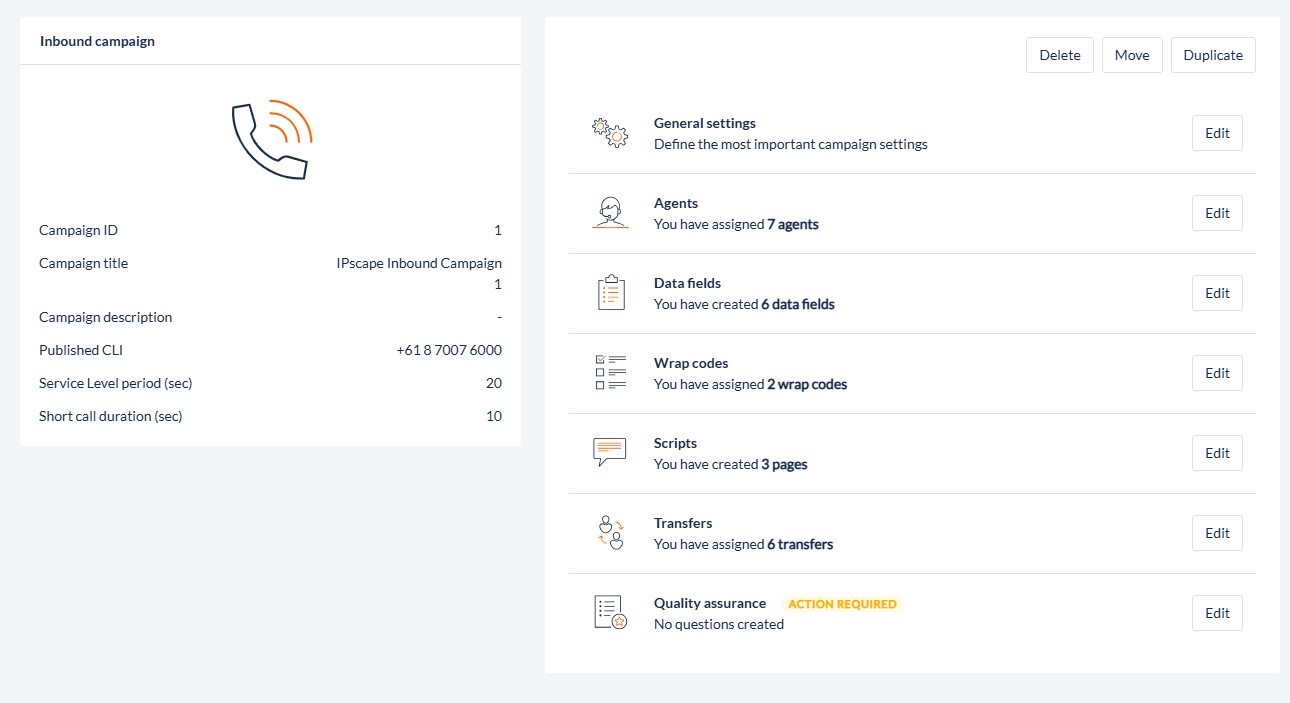Click the Quality assurance icon
This screenshot has height=703, width=1290.
[x=610, y=612]
